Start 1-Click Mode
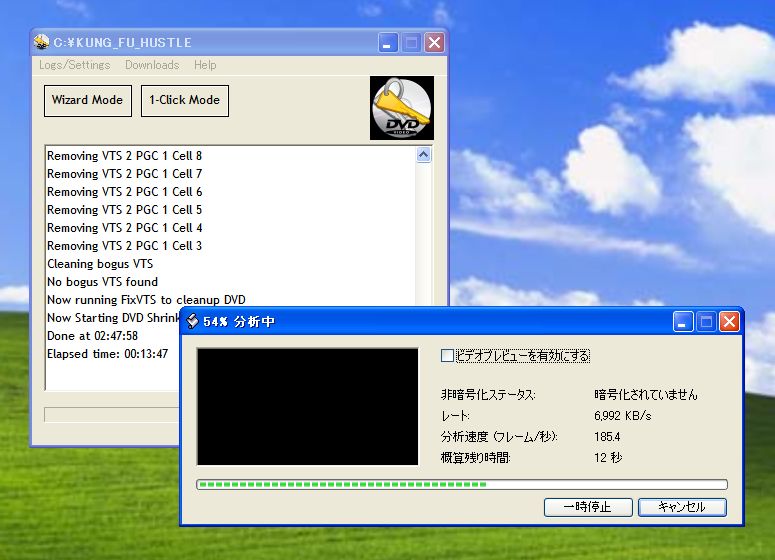The width and height of the screenshot is (775, 560). (185, 101)
